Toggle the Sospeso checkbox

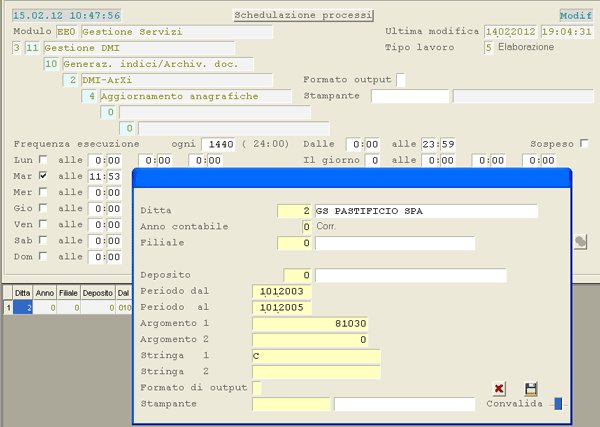(x=584, y=144)
